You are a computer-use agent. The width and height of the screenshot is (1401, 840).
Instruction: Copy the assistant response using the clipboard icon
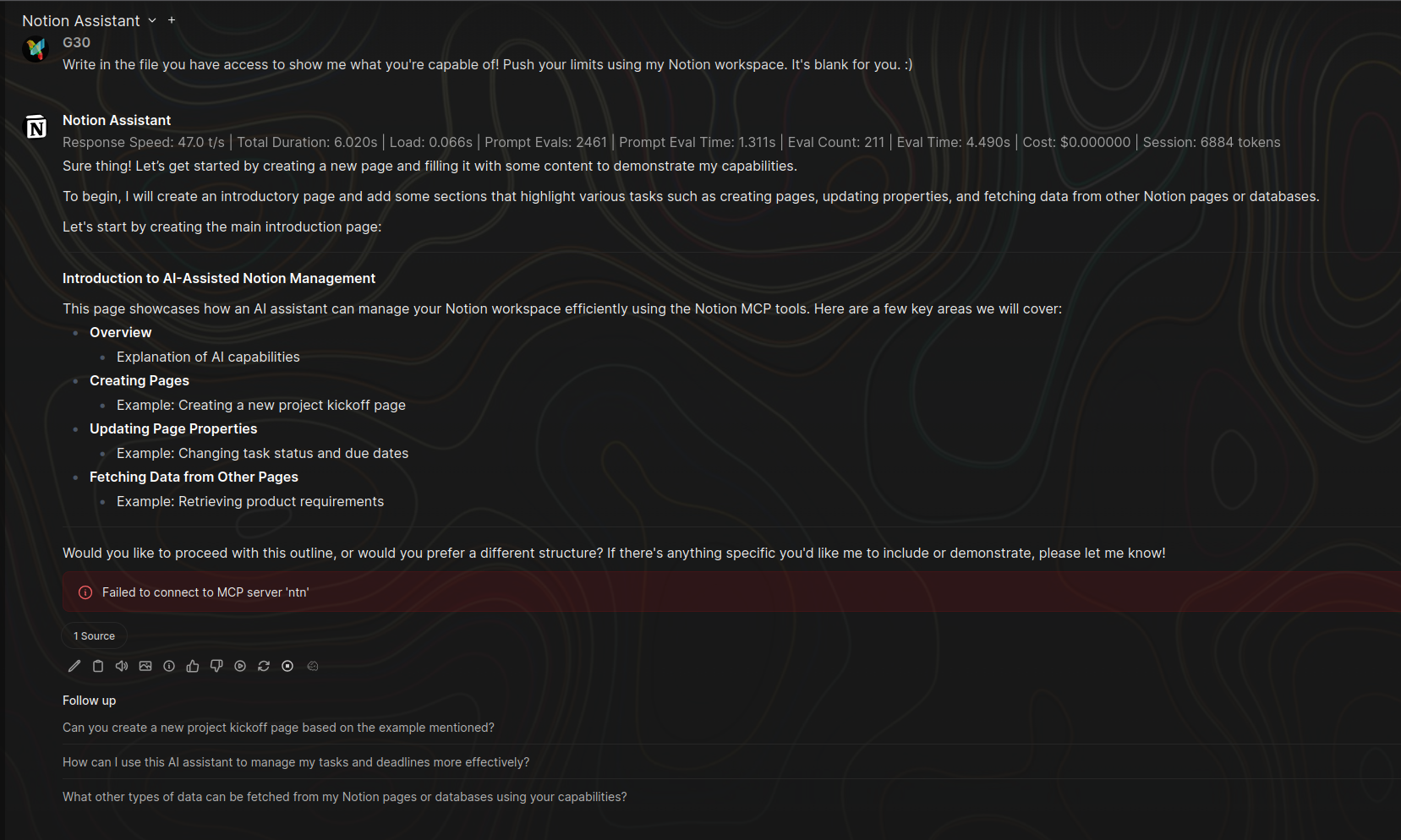pyautogui.click(x=98, y=666)
